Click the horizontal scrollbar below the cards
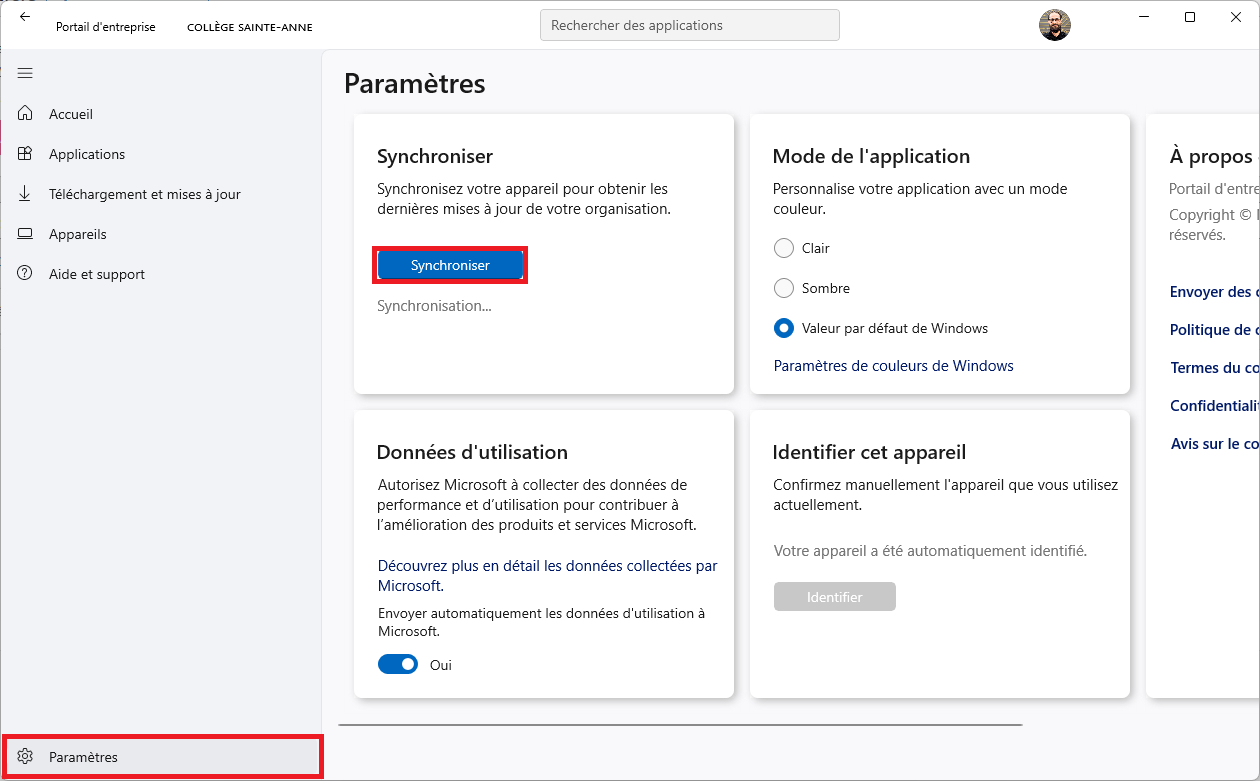1260x781 pixels. (680, 724)
